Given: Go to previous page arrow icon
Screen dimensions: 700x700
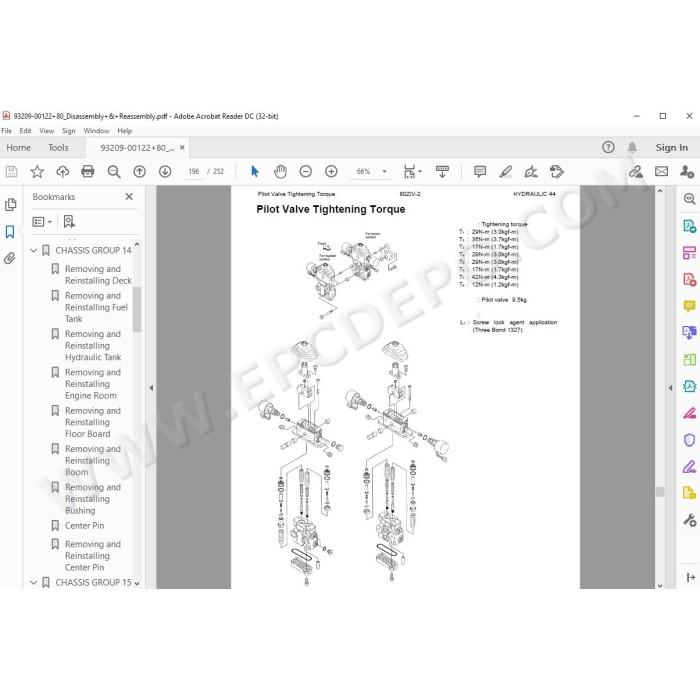Looking at the screenshot, I should click(139, 171).
